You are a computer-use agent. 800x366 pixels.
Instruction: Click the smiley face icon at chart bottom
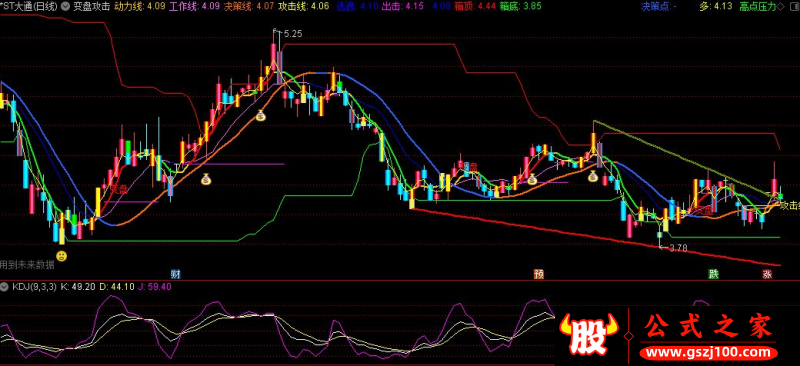[x=61, y=255]
